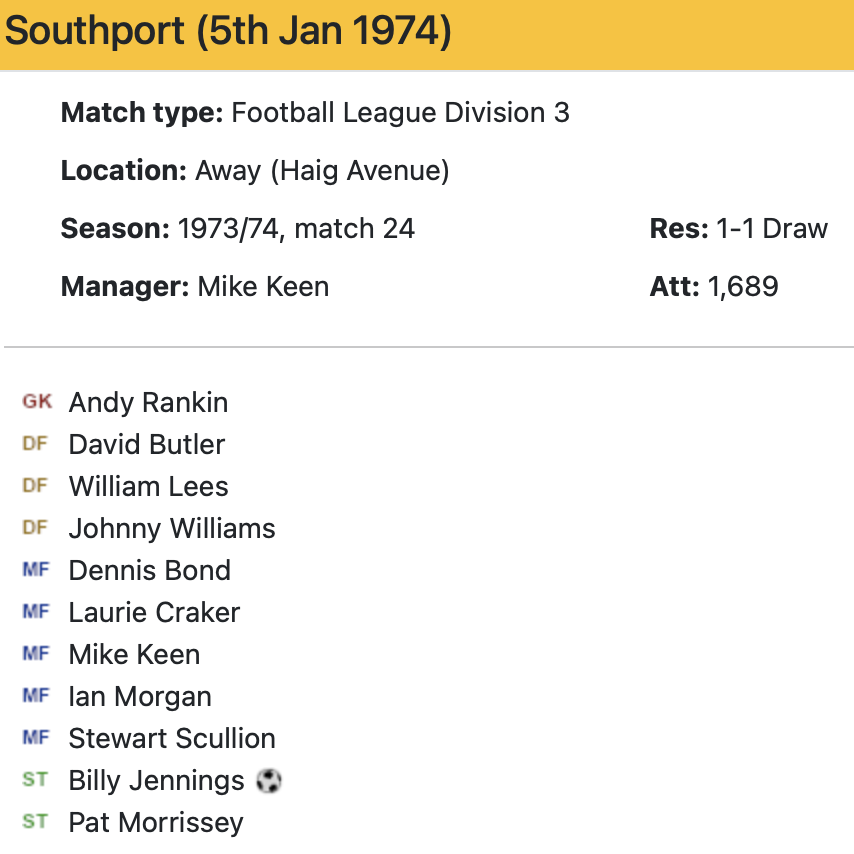Click the ST icon beside Pat Morrissey
Screen dimensions: 854x854
35,822
